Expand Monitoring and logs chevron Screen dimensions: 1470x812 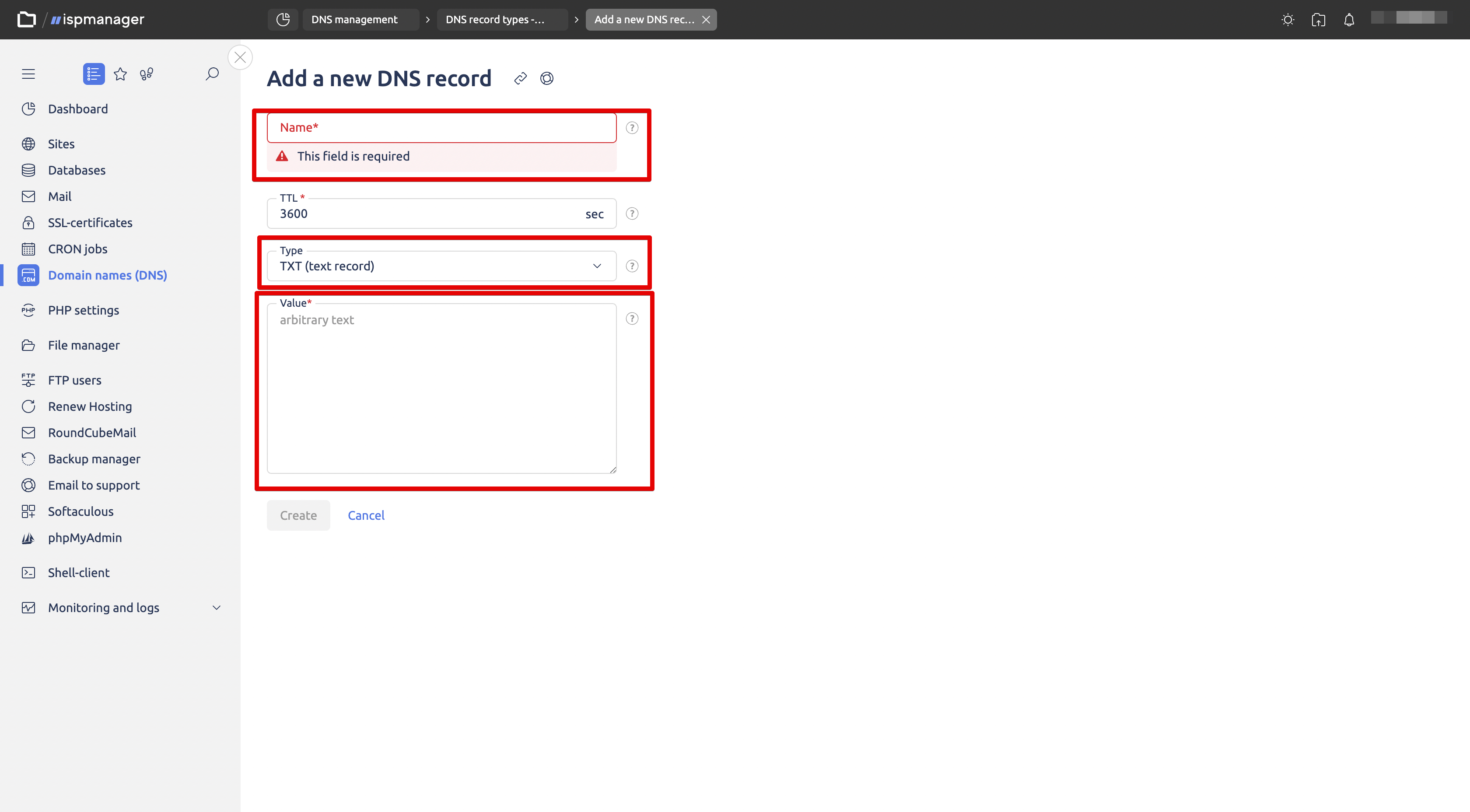click(216, 608)
